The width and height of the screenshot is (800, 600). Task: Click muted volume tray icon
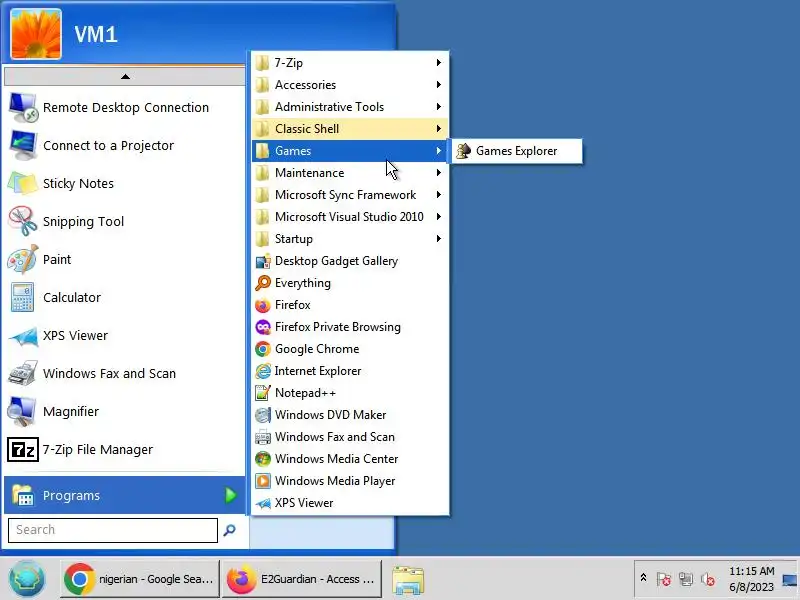[708, 579]
